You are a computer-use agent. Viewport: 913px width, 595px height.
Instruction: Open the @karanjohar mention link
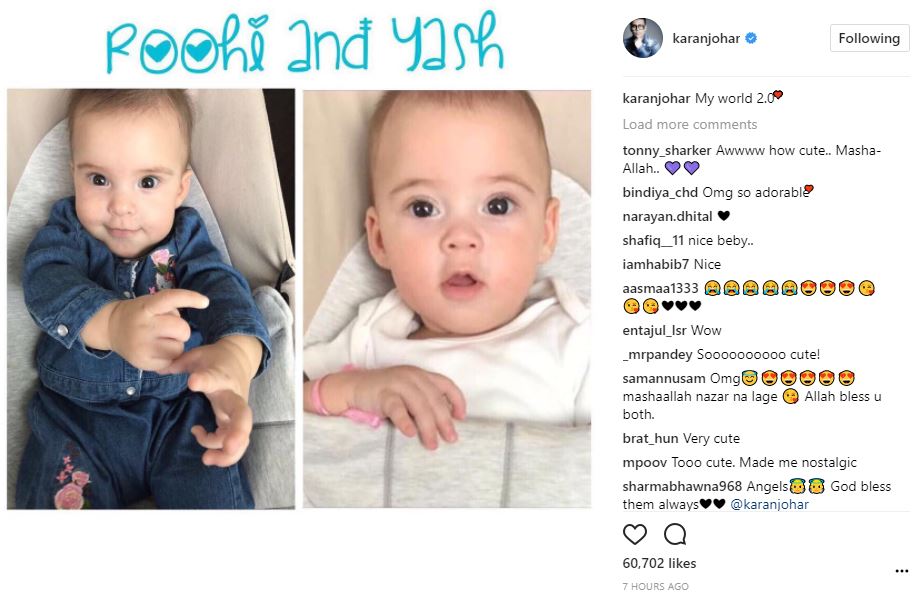click(769, 504)
